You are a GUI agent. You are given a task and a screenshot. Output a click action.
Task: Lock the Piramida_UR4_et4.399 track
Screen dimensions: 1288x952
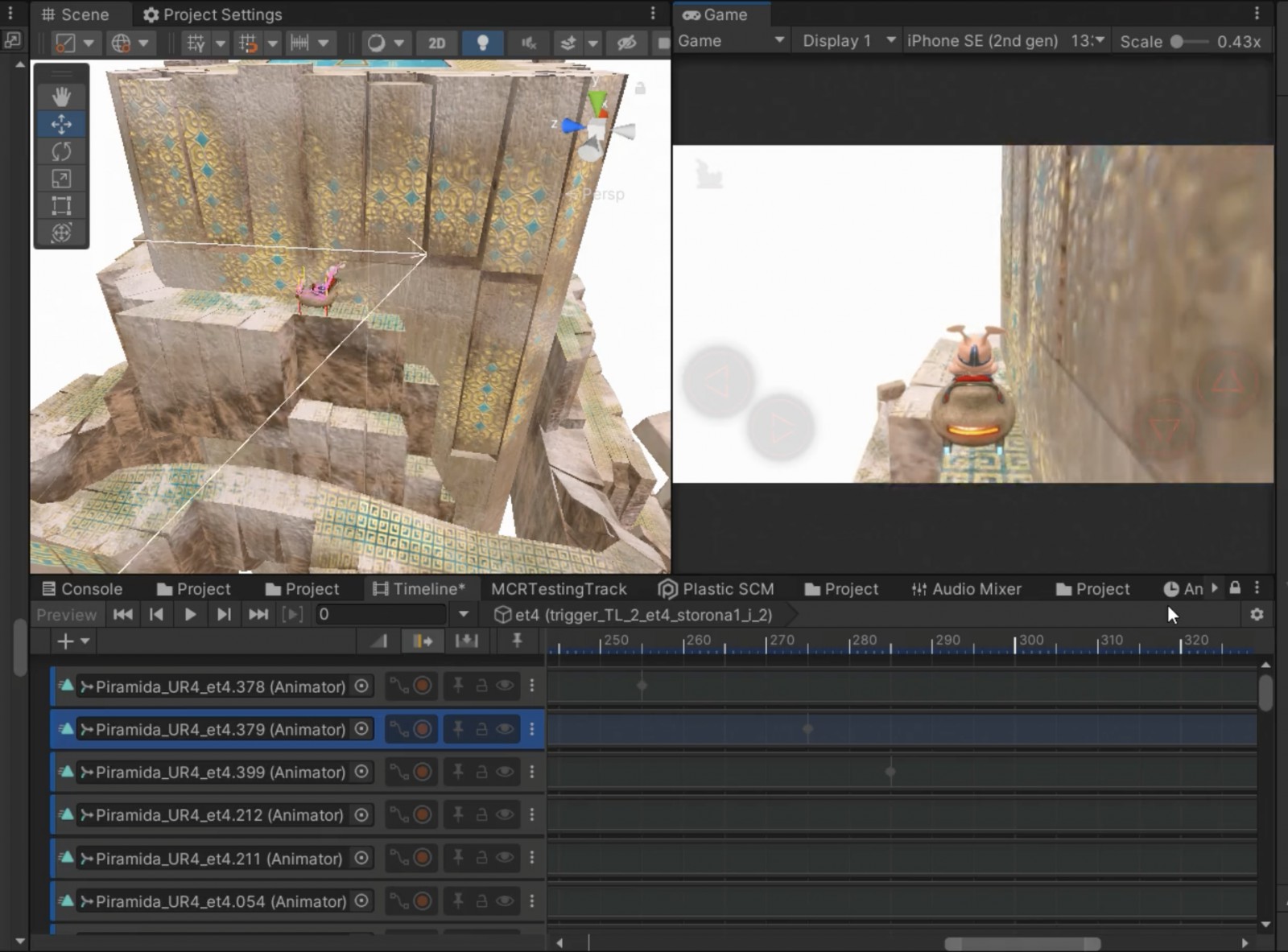481,772
